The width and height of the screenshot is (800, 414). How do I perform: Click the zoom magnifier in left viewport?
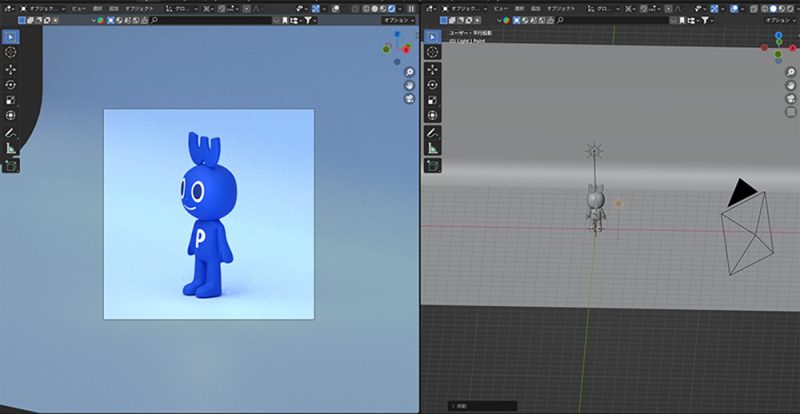[x=409, y=72]
